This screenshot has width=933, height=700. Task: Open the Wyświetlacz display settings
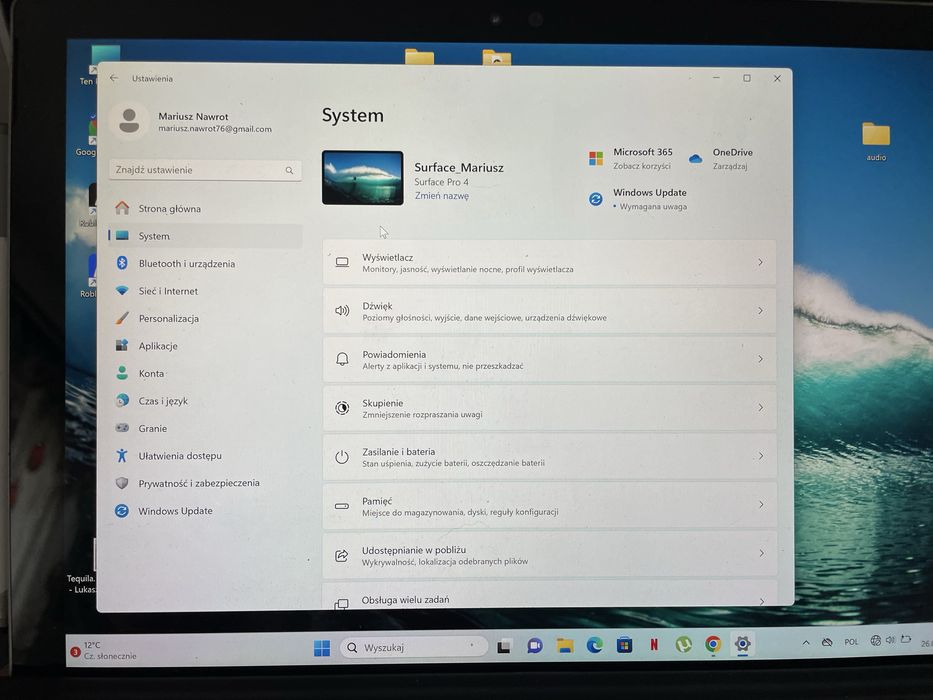click(x=549, y=262)
